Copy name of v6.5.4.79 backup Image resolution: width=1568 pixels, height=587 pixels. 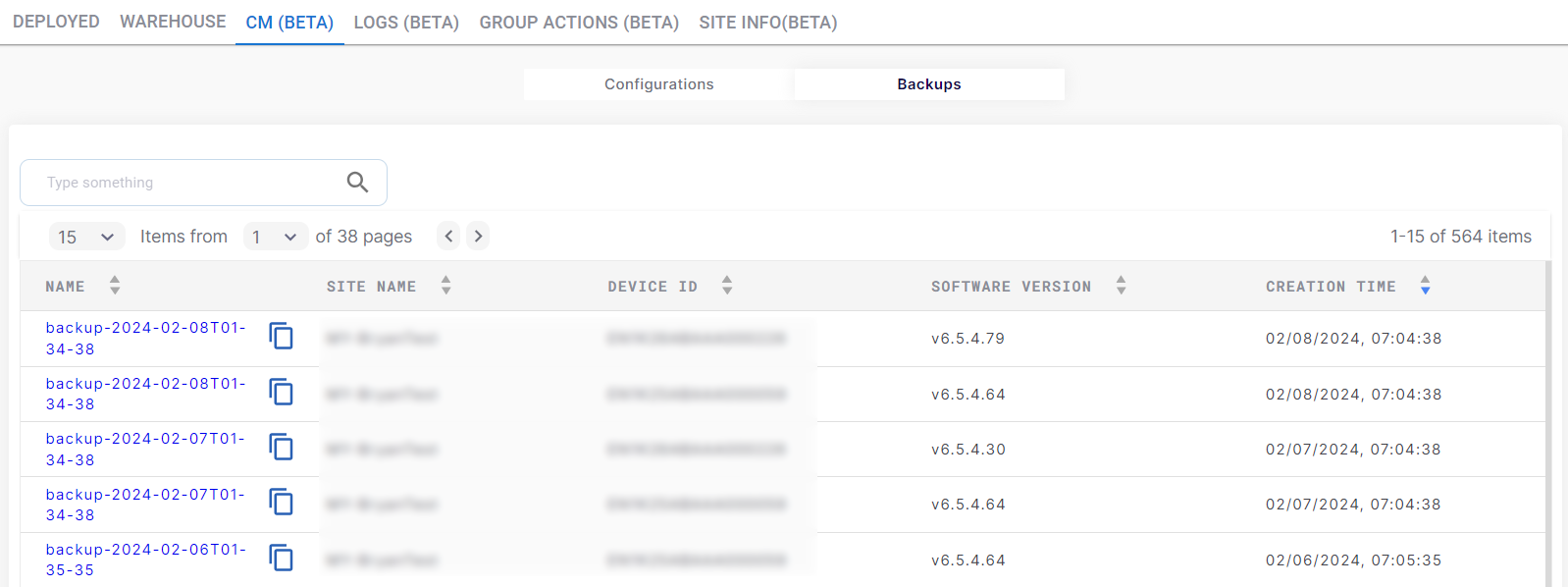(282, 337)
